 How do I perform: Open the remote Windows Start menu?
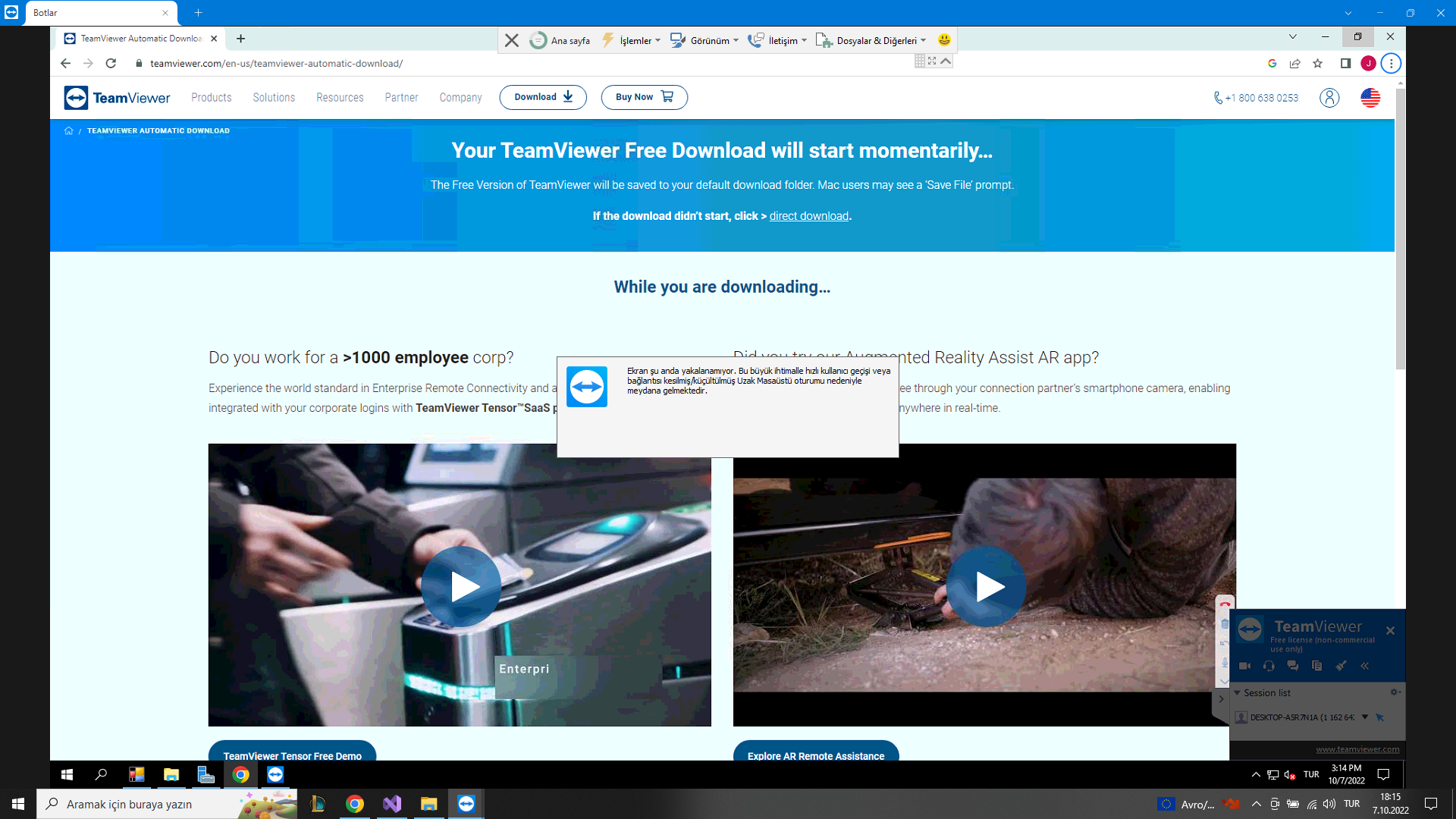pyautogui.click(x=67, y=774)
